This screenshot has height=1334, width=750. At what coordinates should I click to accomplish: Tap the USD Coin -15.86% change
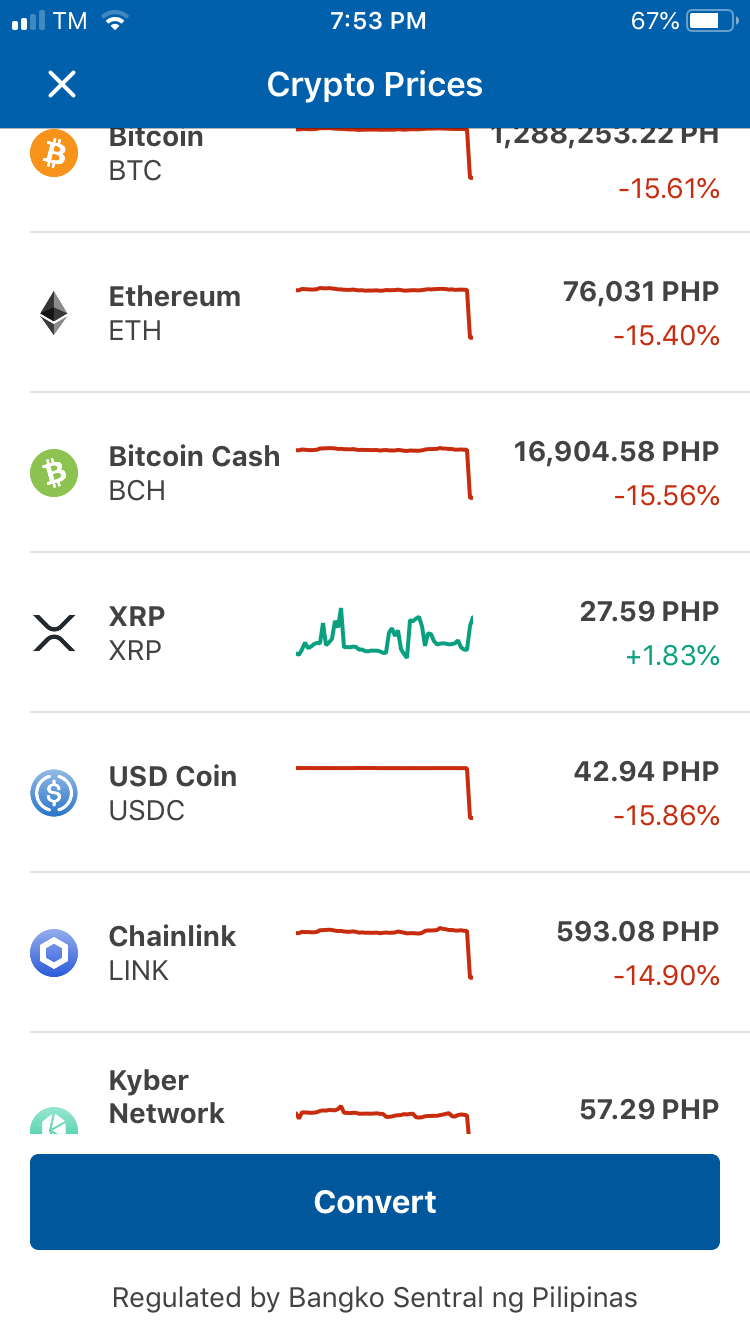tap(666, 816)
